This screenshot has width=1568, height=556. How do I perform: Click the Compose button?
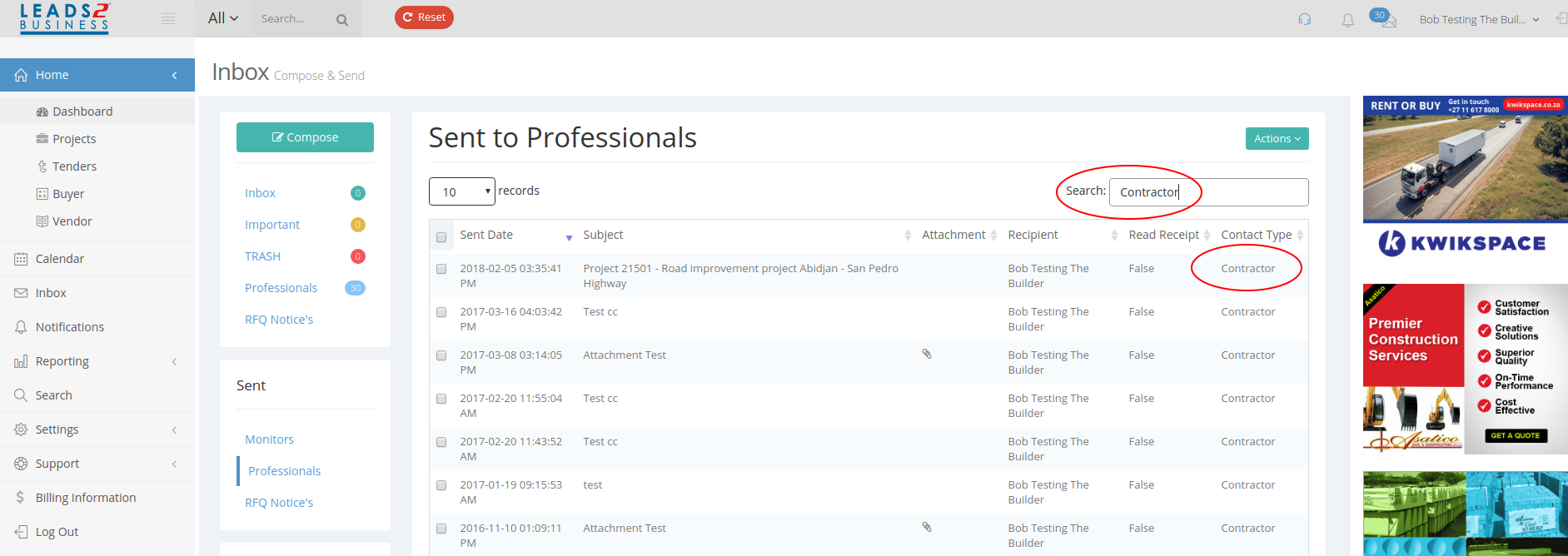tap(305, 137)
